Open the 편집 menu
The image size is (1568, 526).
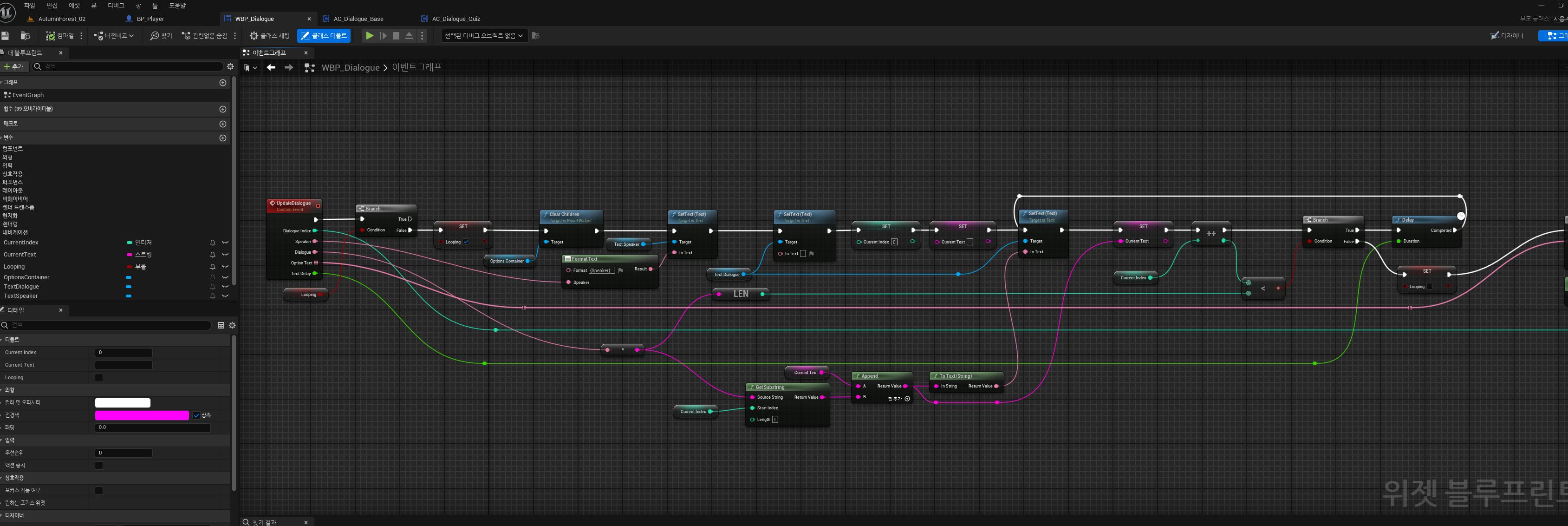pos(52,6)
